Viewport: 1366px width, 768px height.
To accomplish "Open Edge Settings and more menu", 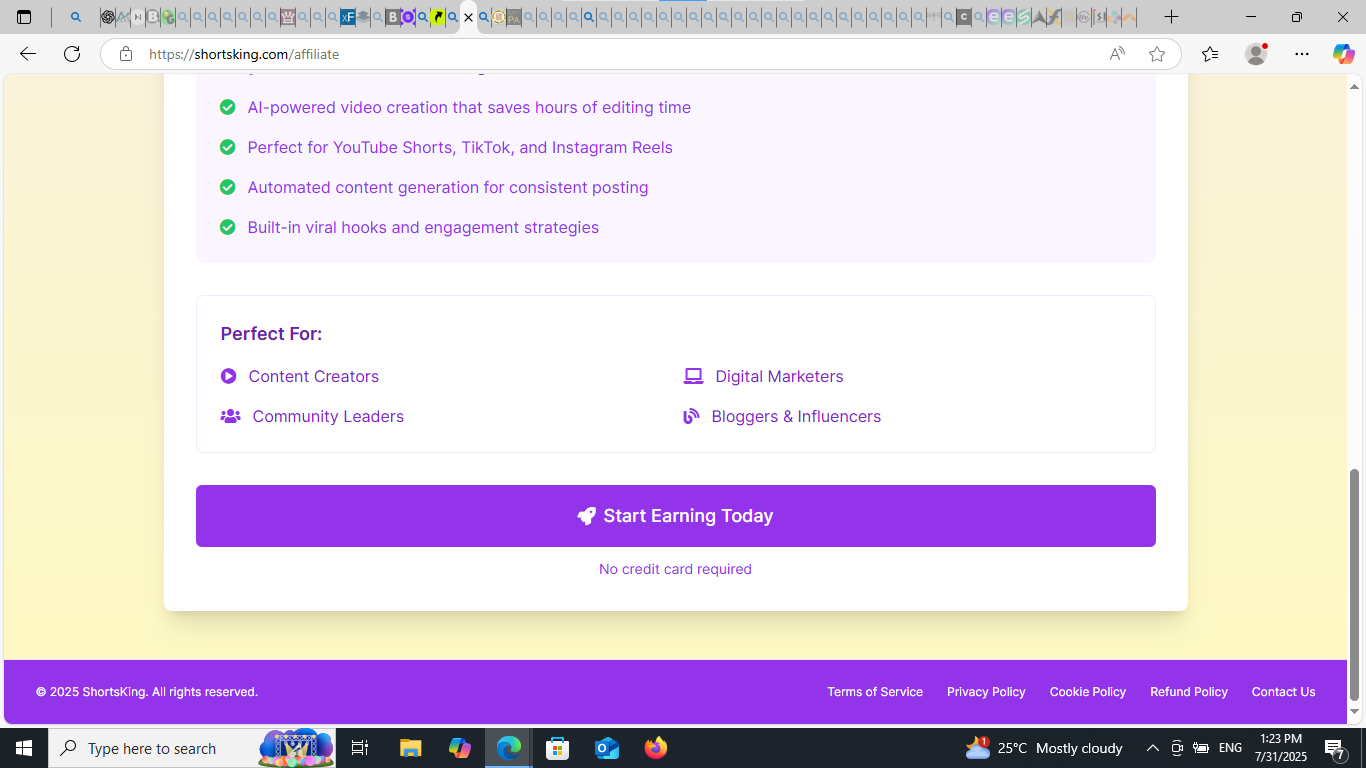I will click(1301, 54).
